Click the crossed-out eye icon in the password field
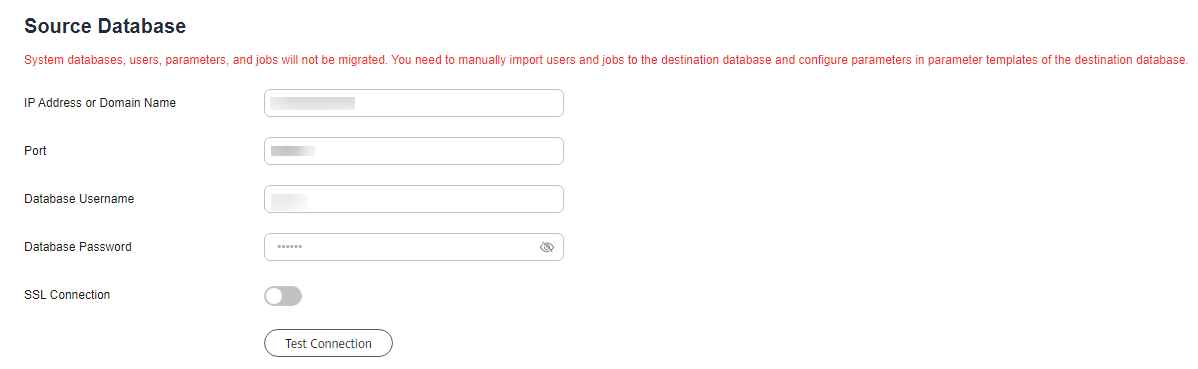The image size is (1198, 369). 546,248
